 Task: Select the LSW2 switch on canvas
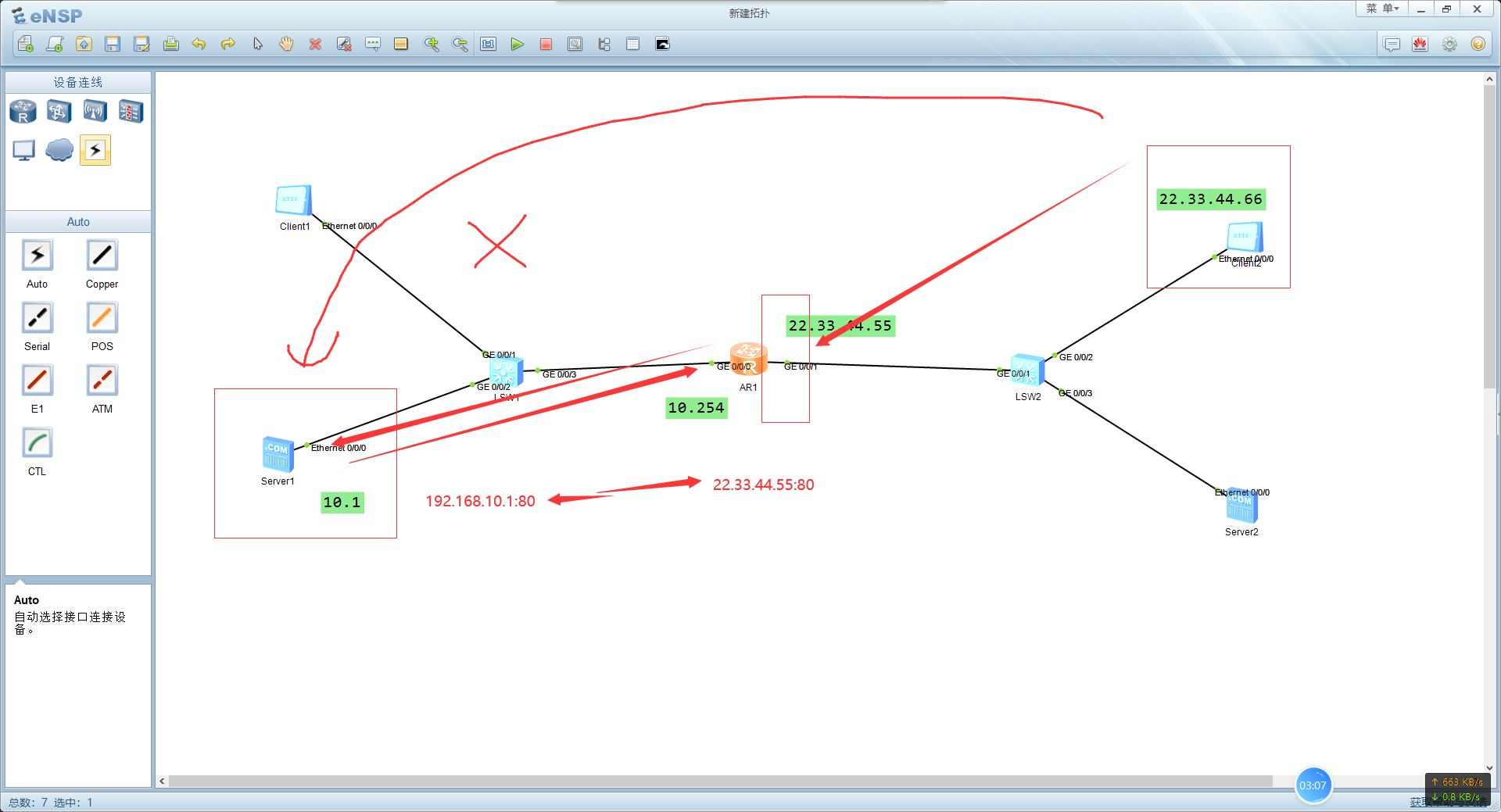(1027, 370)
